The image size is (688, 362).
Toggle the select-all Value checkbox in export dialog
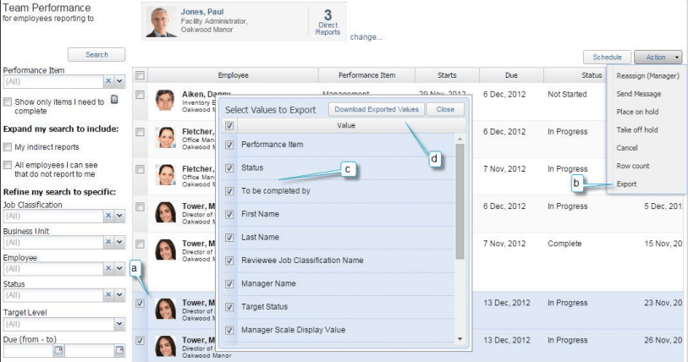click(229, 126)
